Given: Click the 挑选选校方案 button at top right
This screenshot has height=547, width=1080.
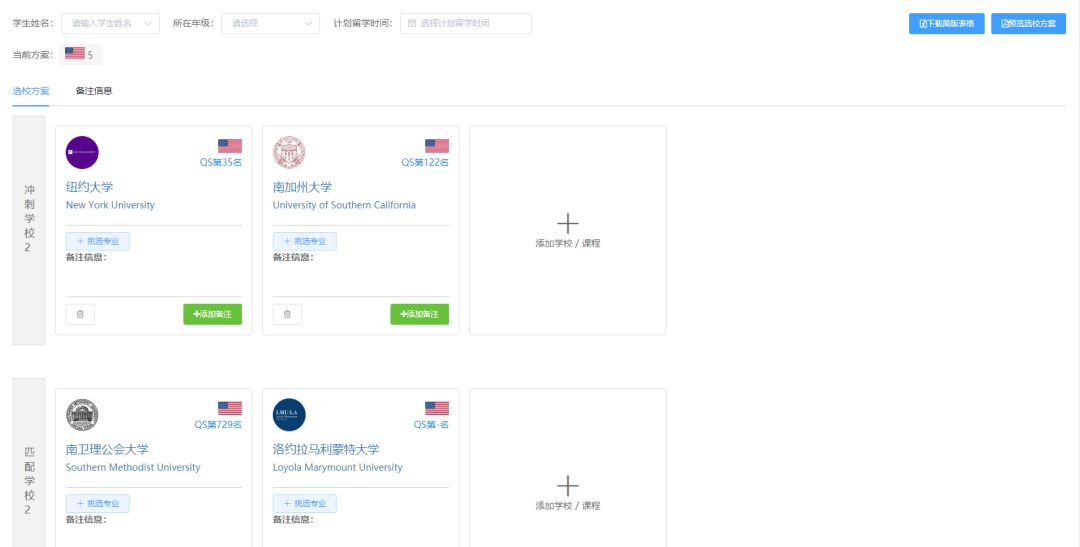Looking at the screenshot, I should click(1028, 23).
